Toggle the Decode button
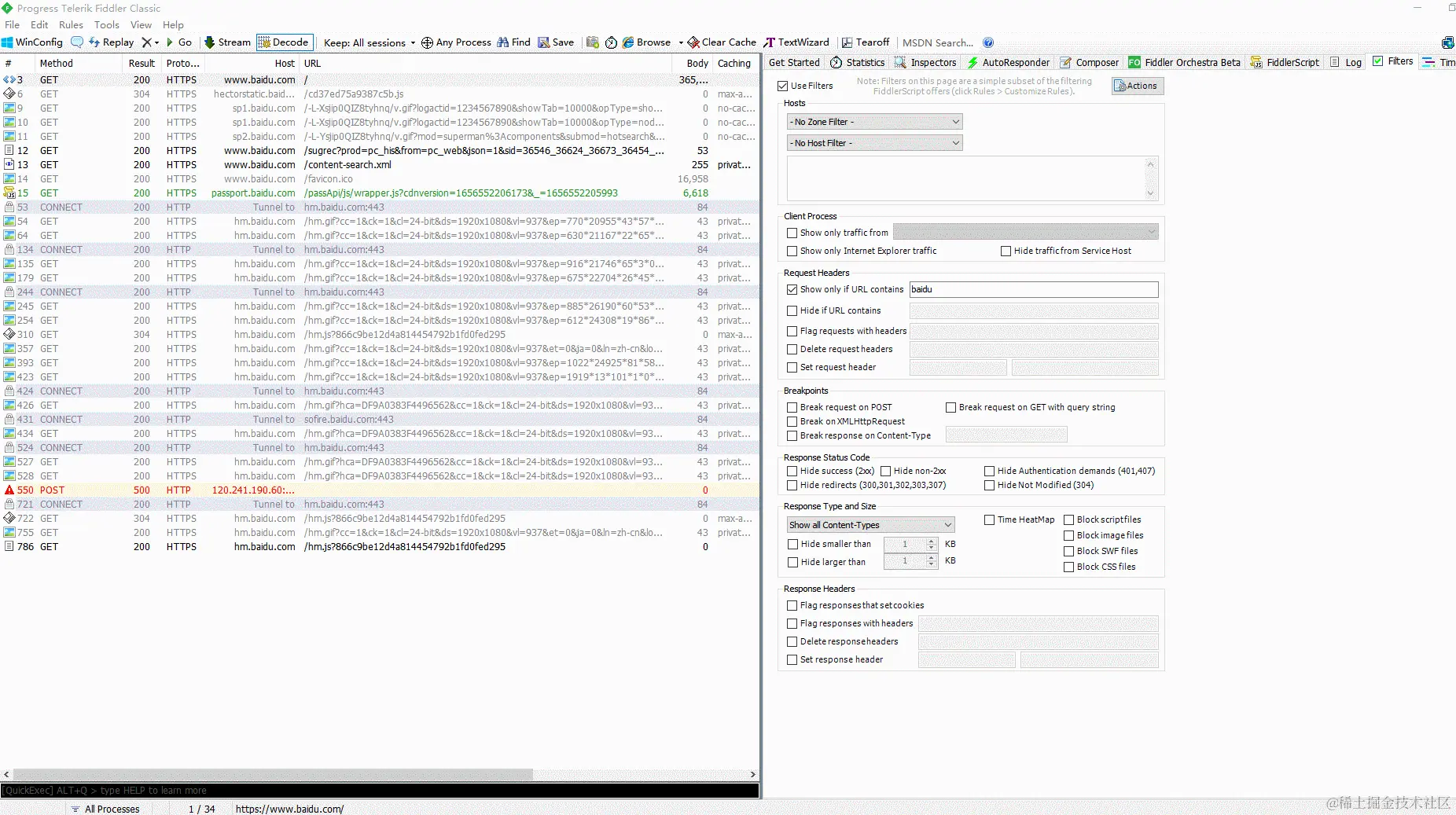The image size is (1456, 815). coord(285,42)
